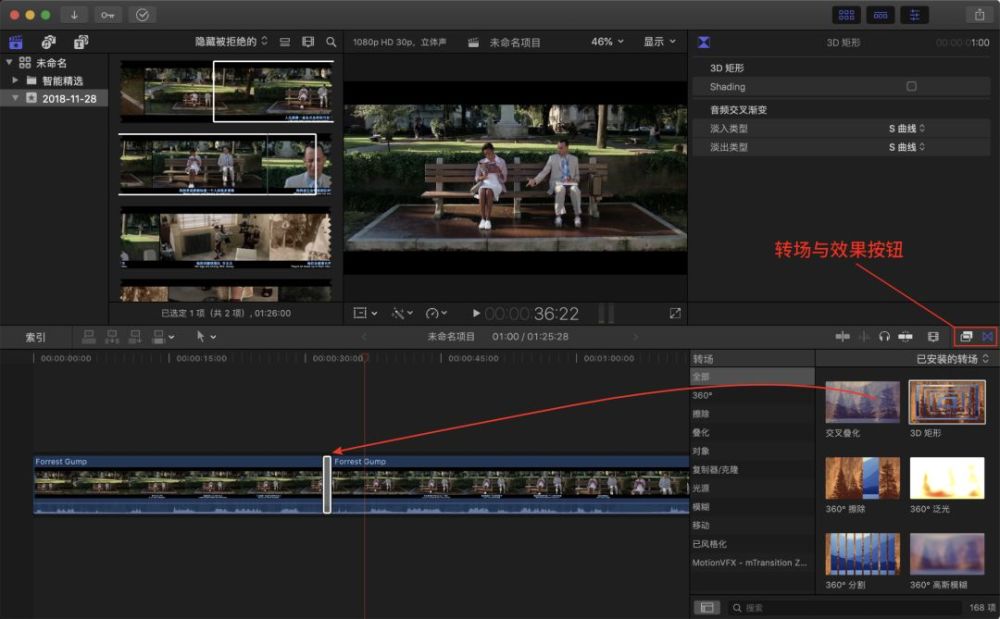
Task: Select the 360° 泛光 transition thumbnail
Action: (946, 478)
